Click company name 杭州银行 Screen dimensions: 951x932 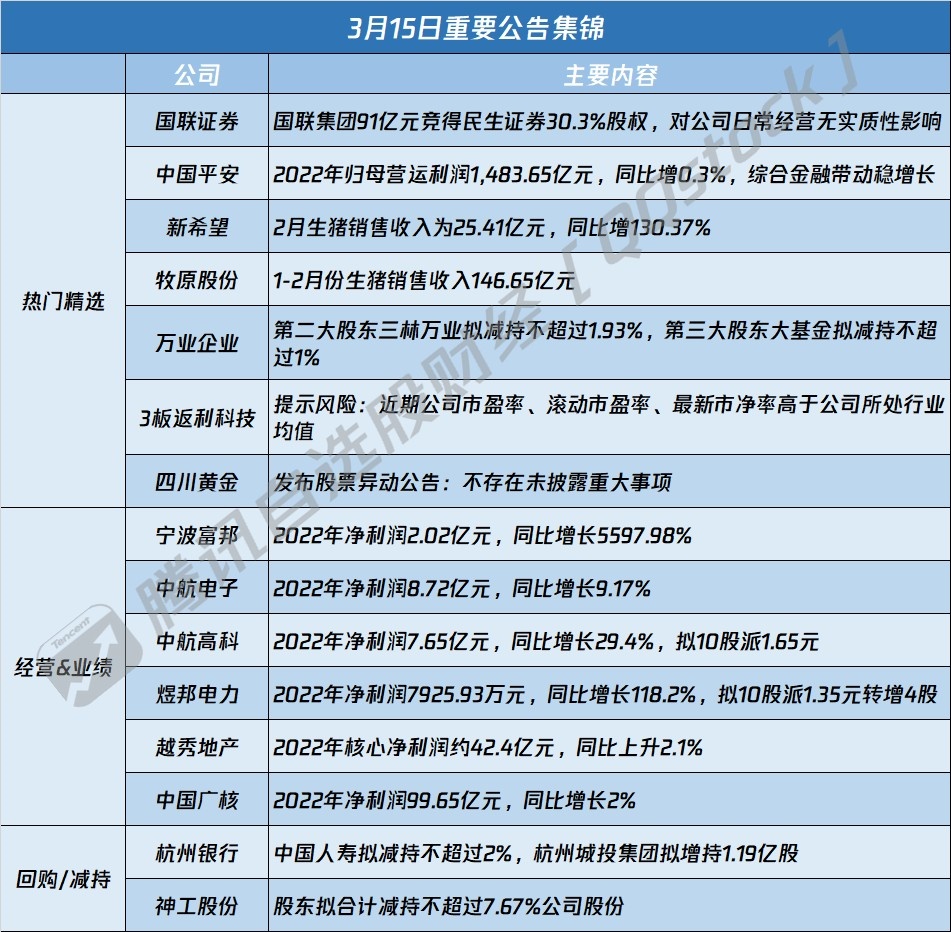coord(197,853)
